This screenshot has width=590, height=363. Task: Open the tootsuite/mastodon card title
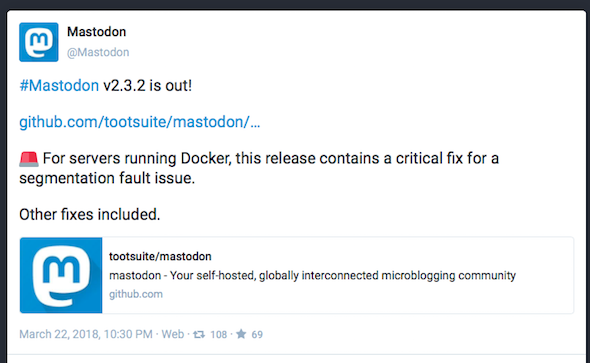click(x=160, y=257)
